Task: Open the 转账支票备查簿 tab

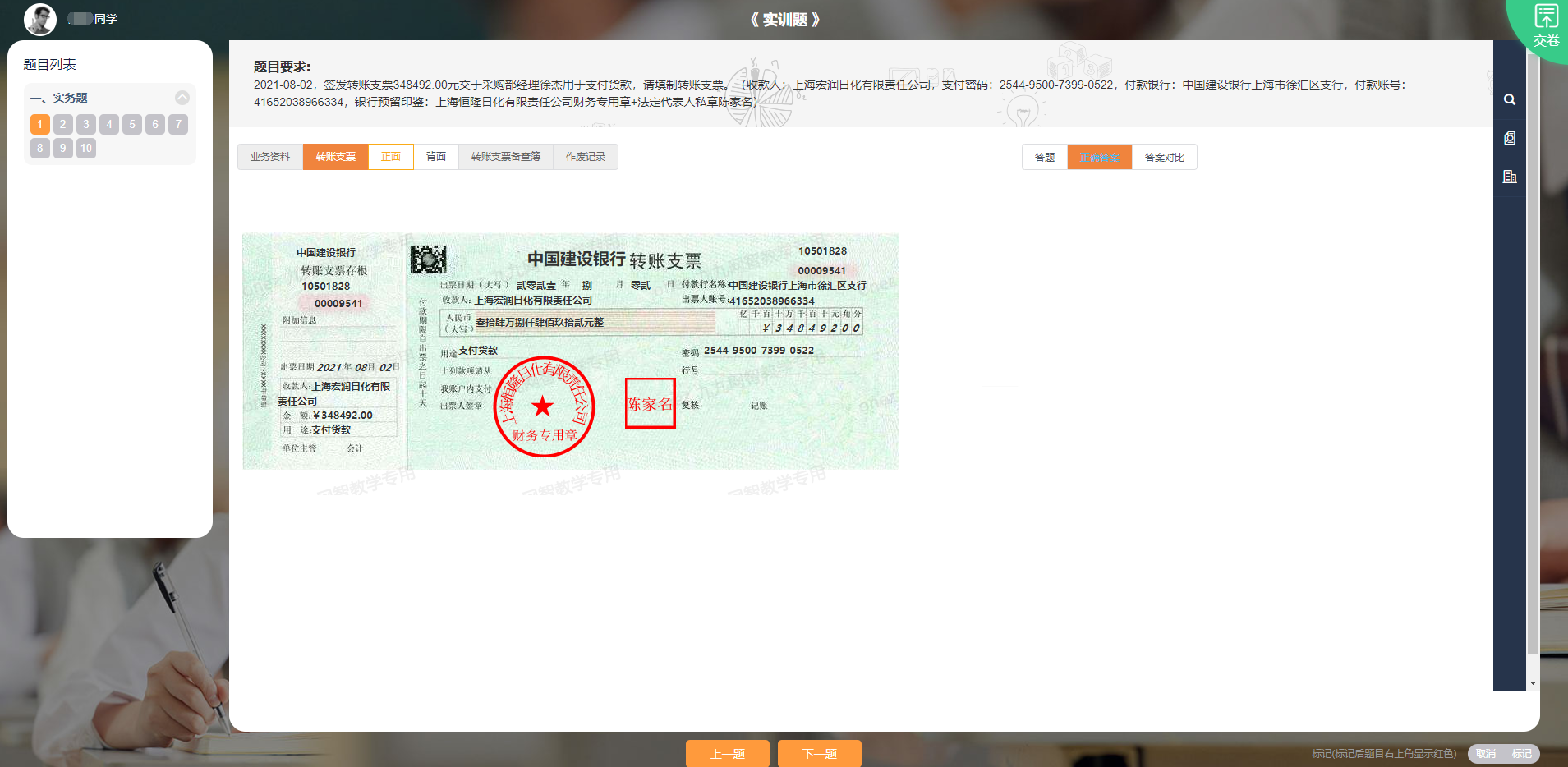Action: point(506,157)
